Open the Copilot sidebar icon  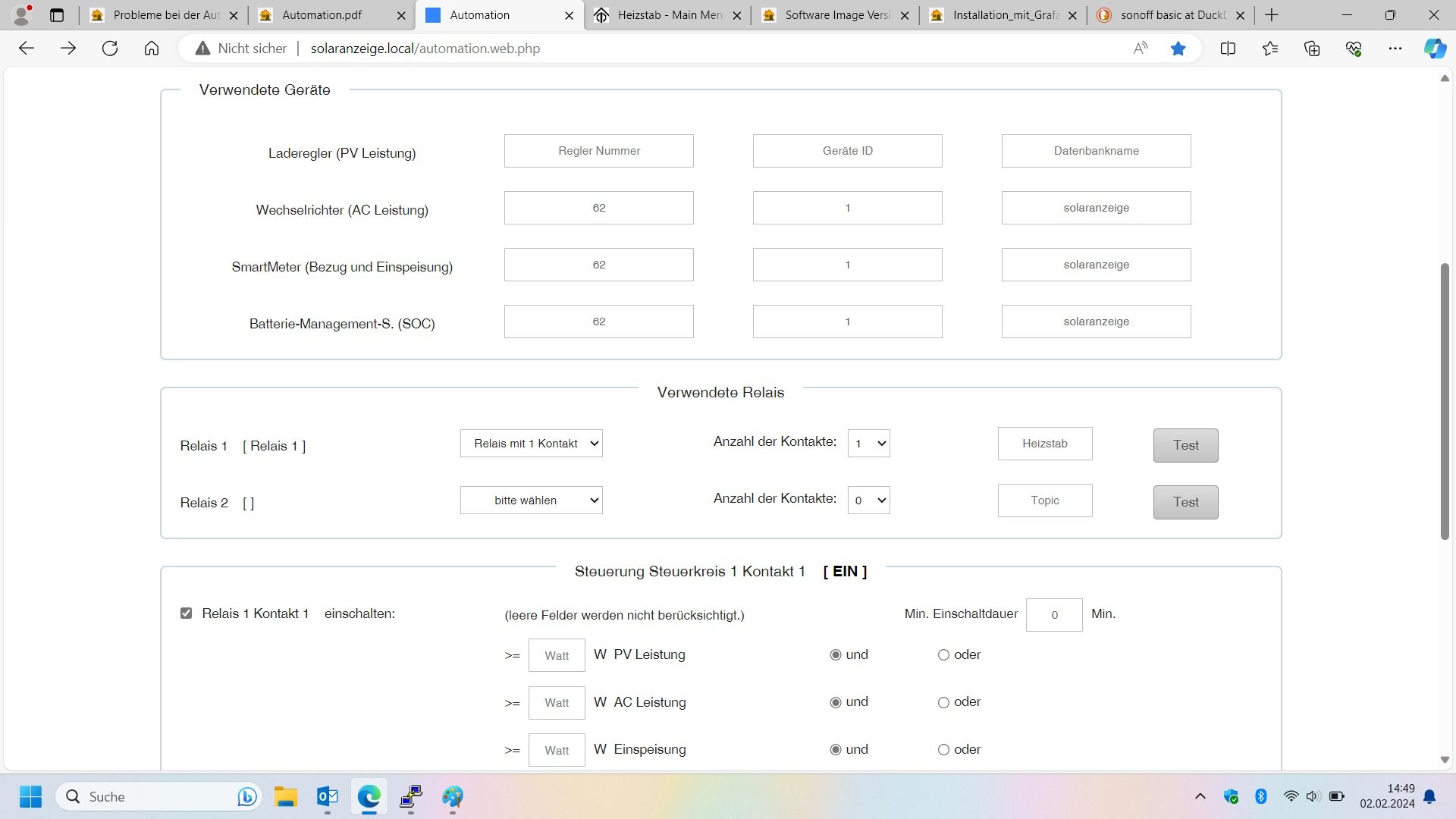[x=1434, y=49]
